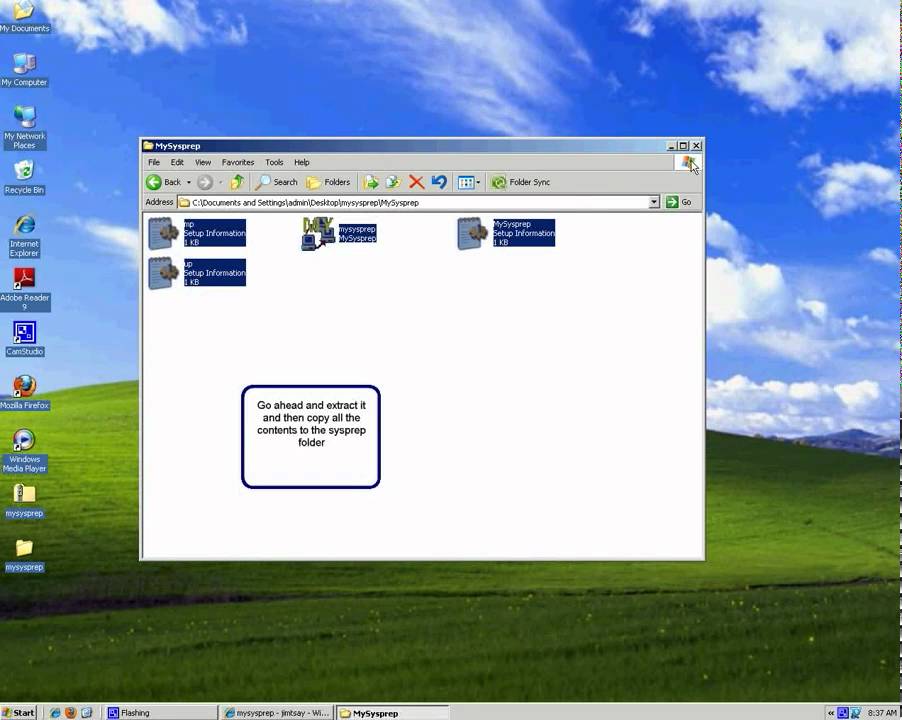Viewport: 902px width, 720px height.
Task: Open the View menu
Action: click(202, 162)
